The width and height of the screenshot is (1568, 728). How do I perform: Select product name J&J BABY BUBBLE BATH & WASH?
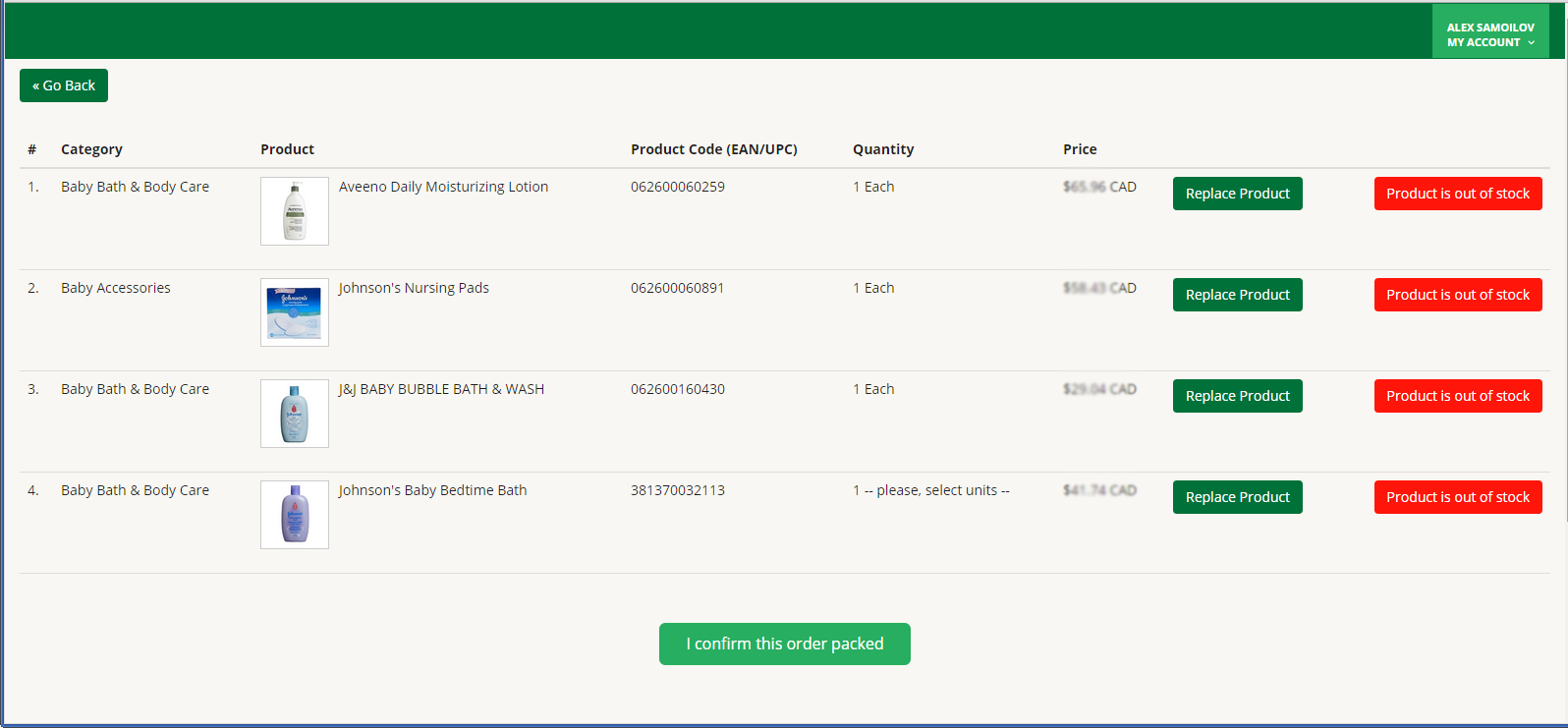pyautogui.click(x=441, y=389)
